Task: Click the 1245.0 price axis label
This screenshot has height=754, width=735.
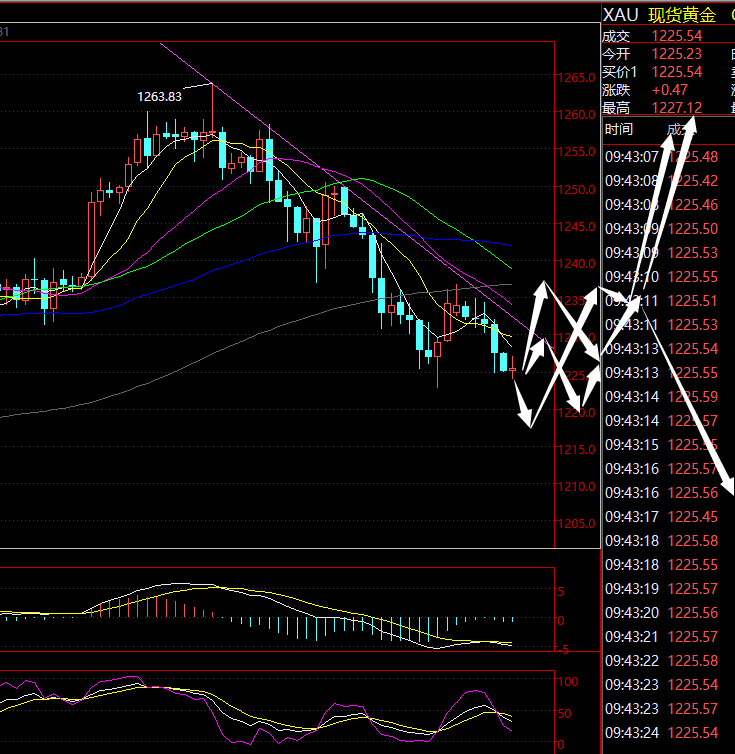Action: click(x=576, y=226)
